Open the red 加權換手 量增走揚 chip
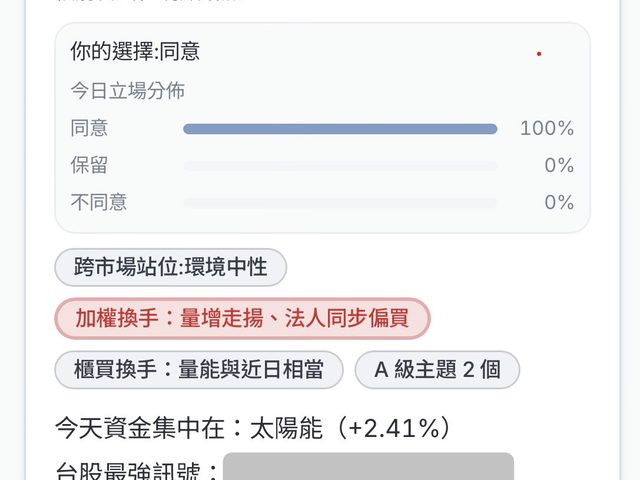 [242, 318]
